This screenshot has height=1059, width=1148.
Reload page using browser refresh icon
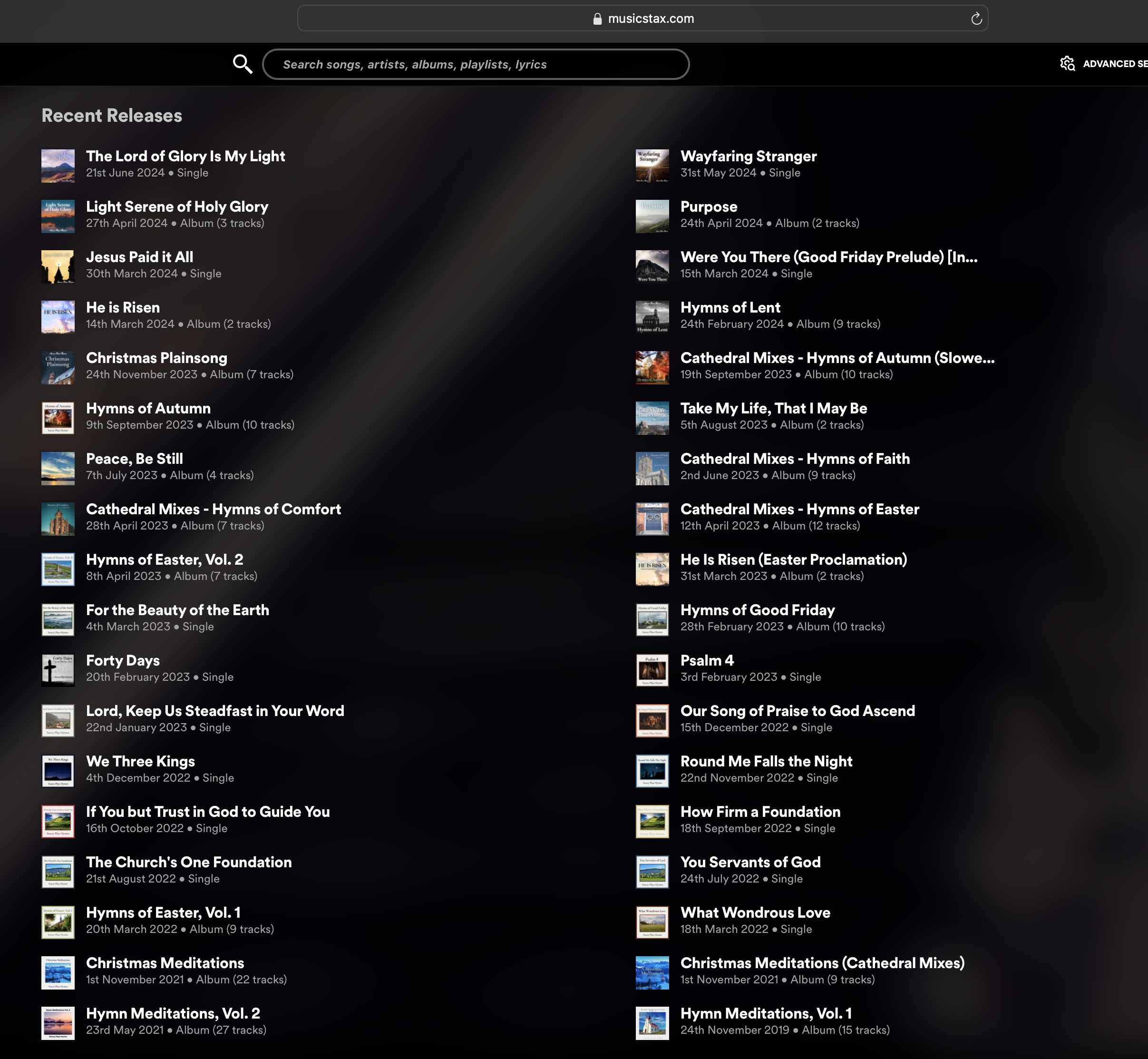(976, 19)
